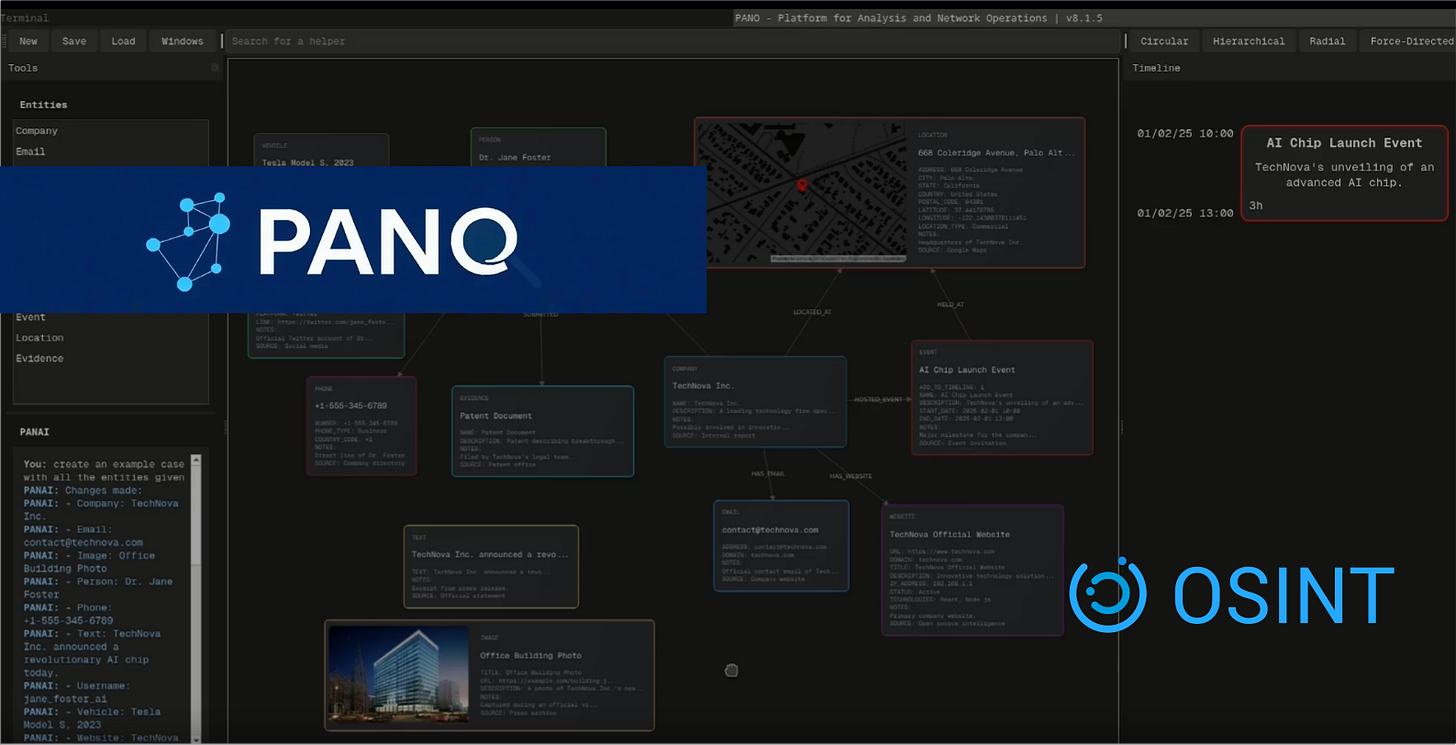Click the HELD_AT edge label
Viewport: 1456px width, 745px height.
tap(950, 304)
